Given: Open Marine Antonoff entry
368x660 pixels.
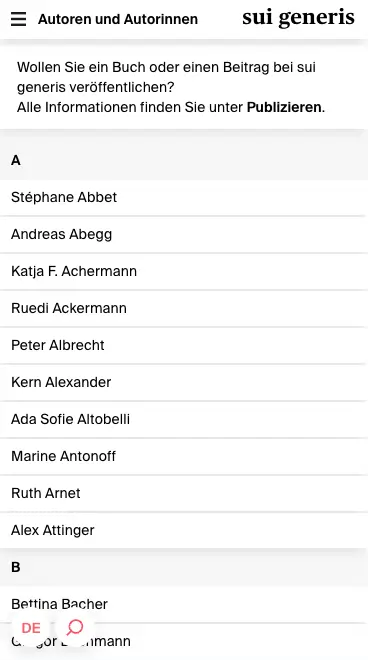Looking at the screenshot, I should click(184, 457).
